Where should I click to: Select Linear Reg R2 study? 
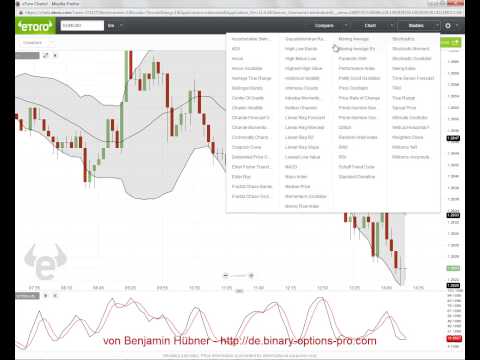pyautogui.click(x=299, y=137)
